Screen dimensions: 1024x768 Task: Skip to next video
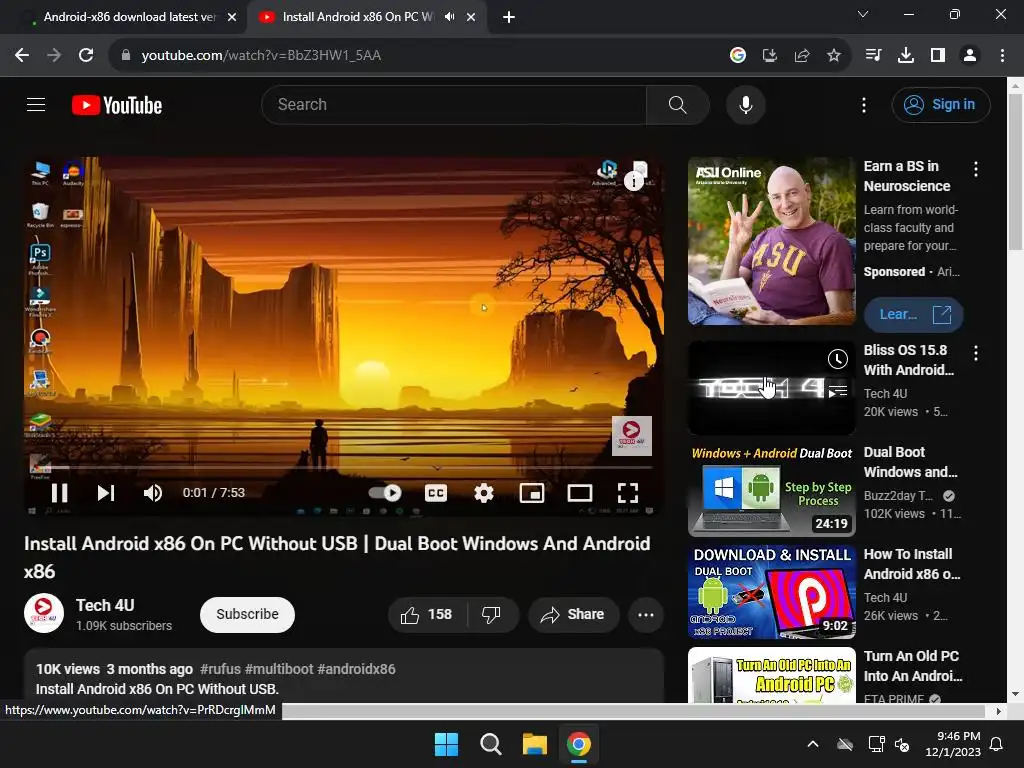point(106,493)
